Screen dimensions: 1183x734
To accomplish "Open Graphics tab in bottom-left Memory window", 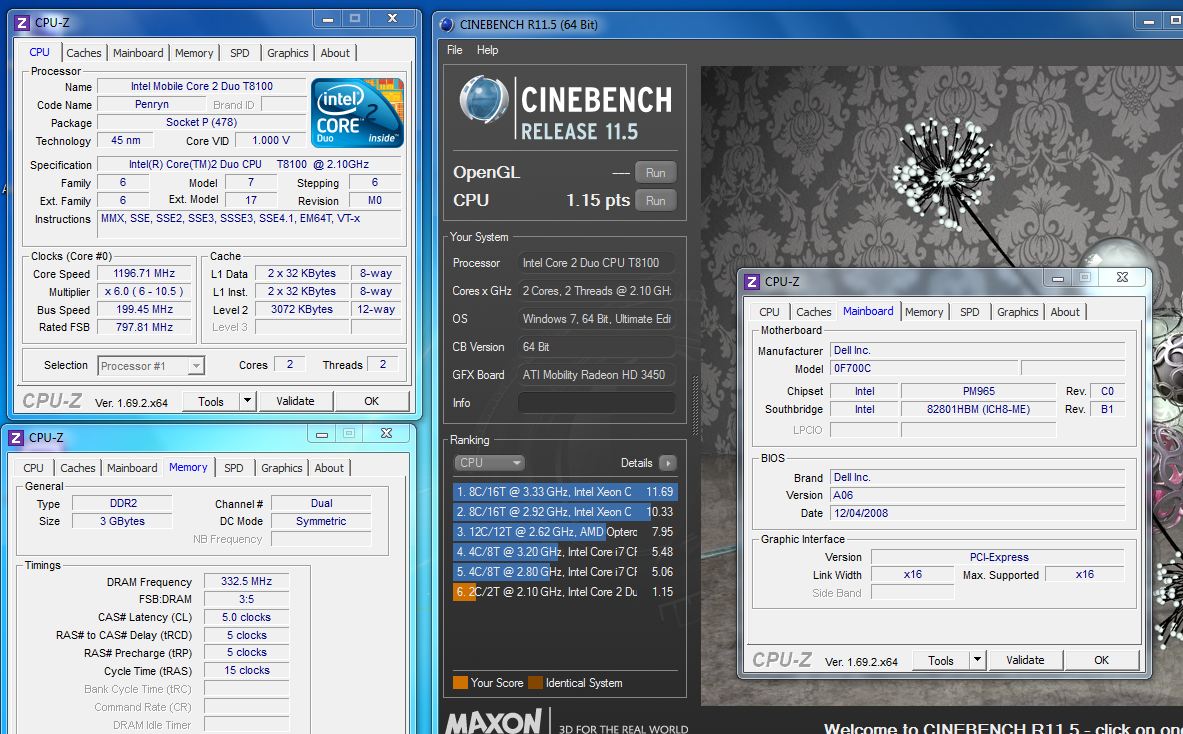I will tap(281, 468).
